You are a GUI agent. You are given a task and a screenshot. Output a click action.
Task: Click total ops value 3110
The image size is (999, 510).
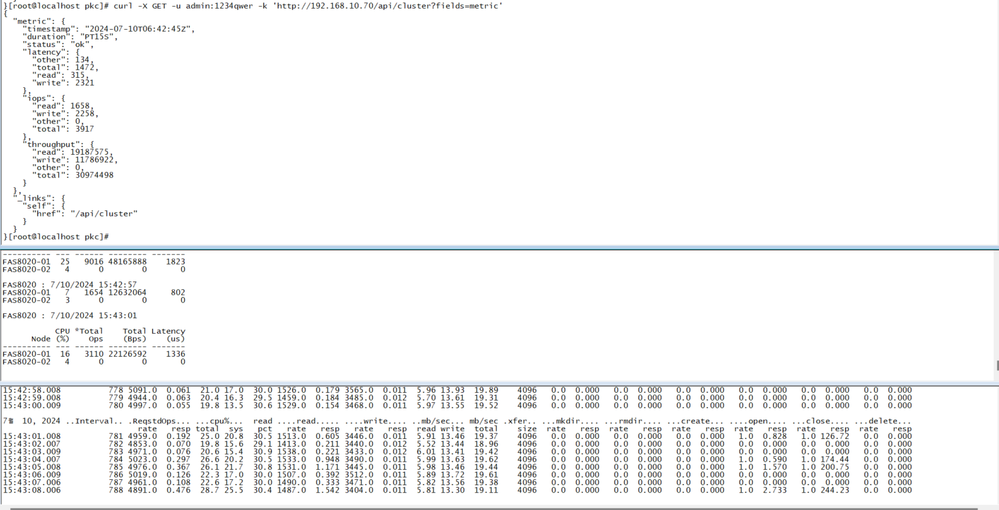pos(93,354)
